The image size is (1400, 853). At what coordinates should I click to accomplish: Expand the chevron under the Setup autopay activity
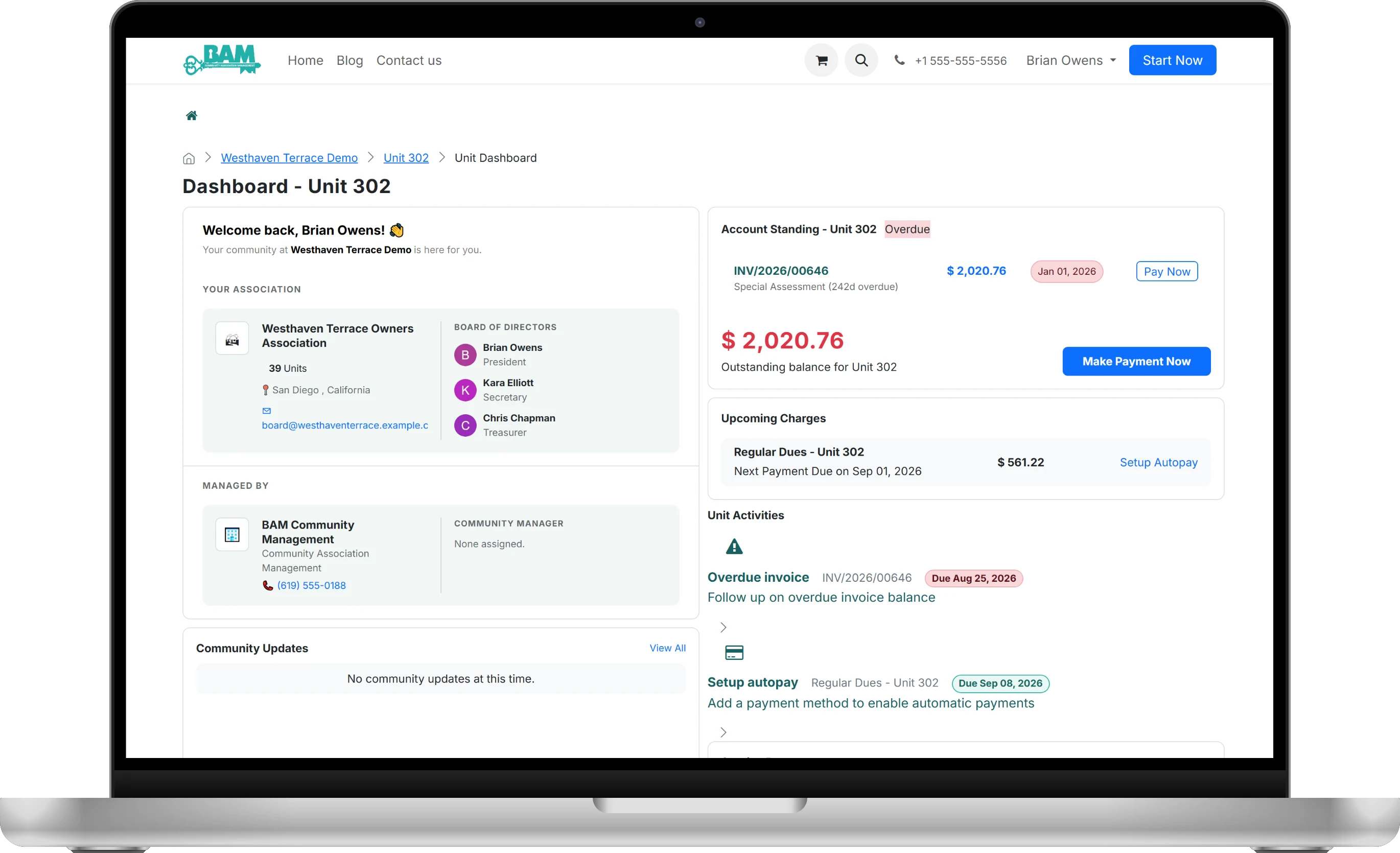[722, 732]
